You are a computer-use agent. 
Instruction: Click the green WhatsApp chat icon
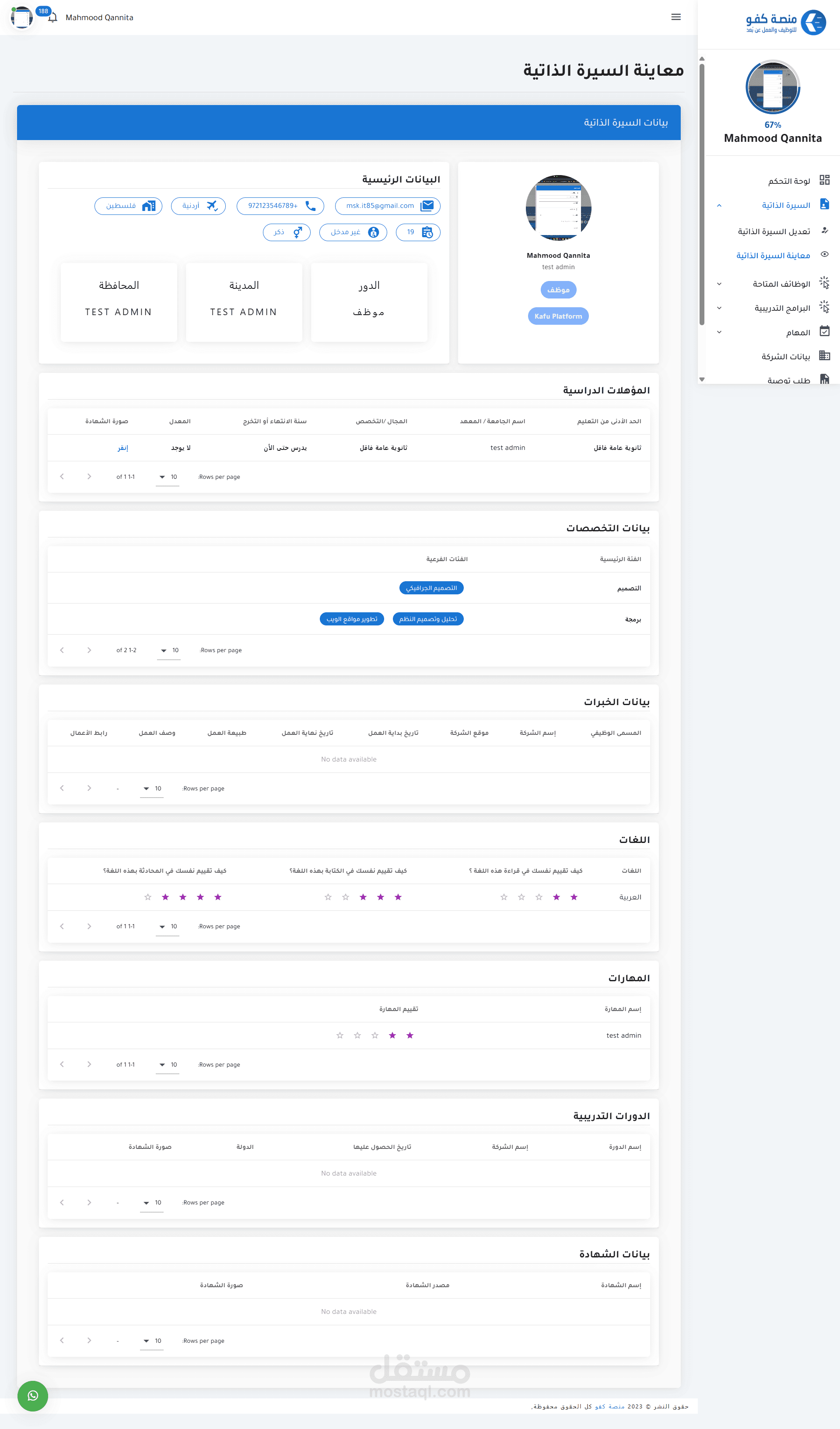pyautogui.click(x=33, y=1396)
